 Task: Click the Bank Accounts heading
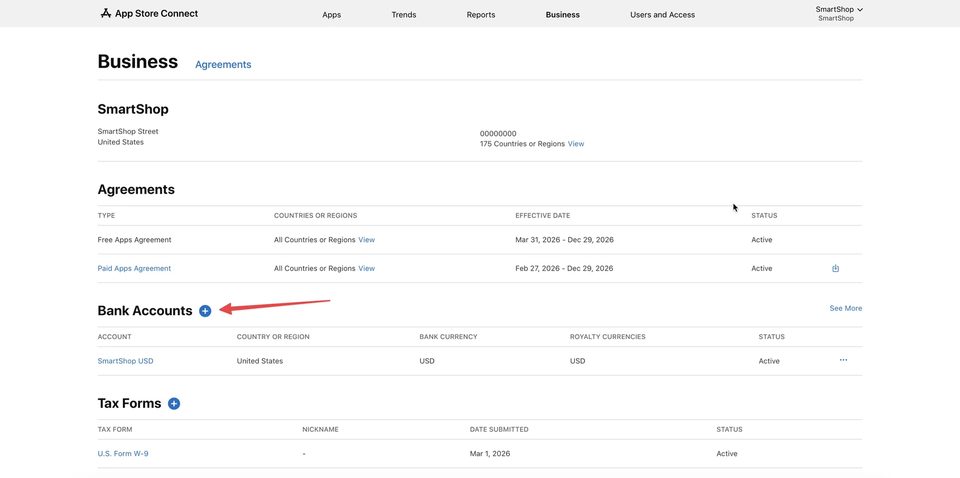[x=144, y=311]
